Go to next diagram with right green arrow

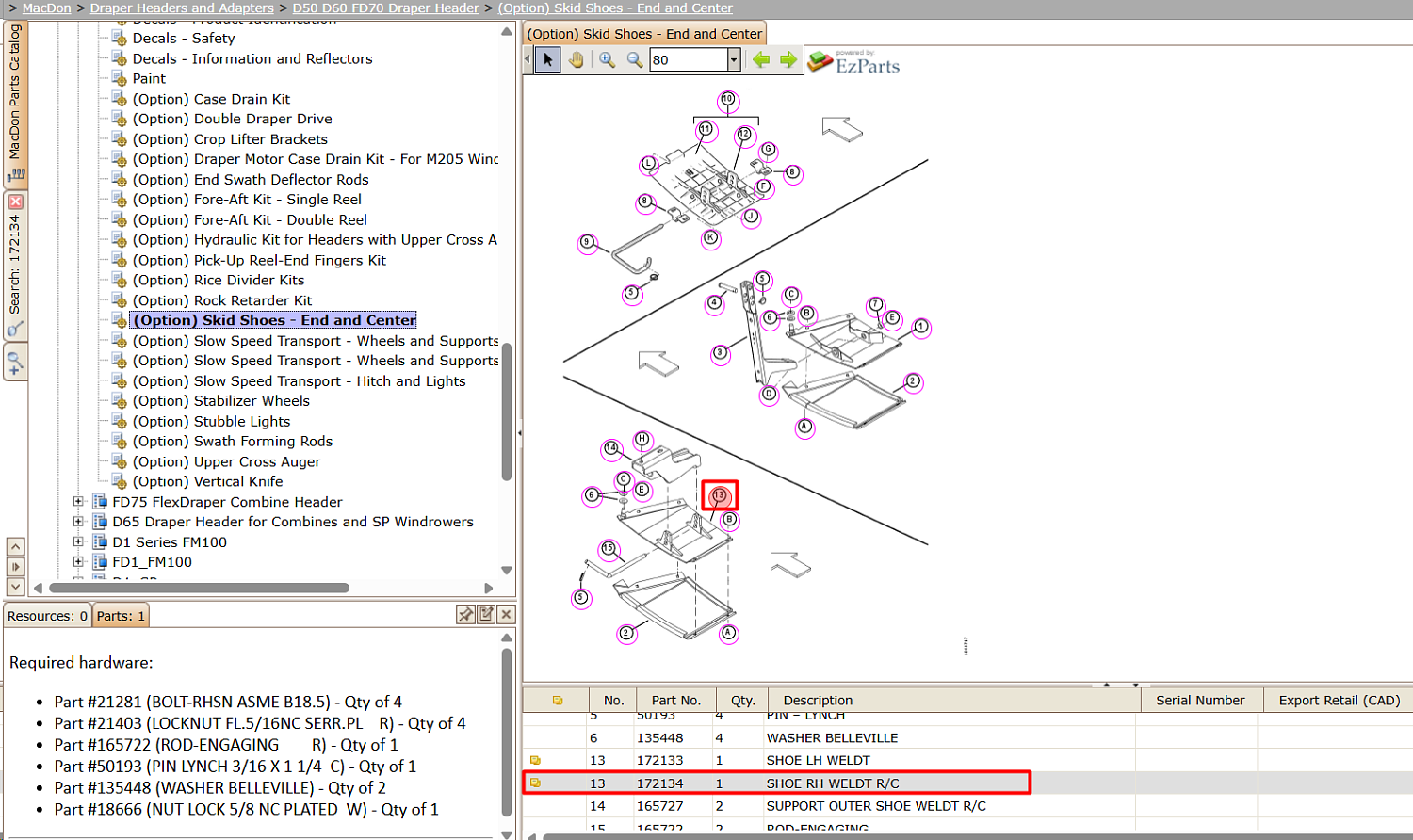788,60
